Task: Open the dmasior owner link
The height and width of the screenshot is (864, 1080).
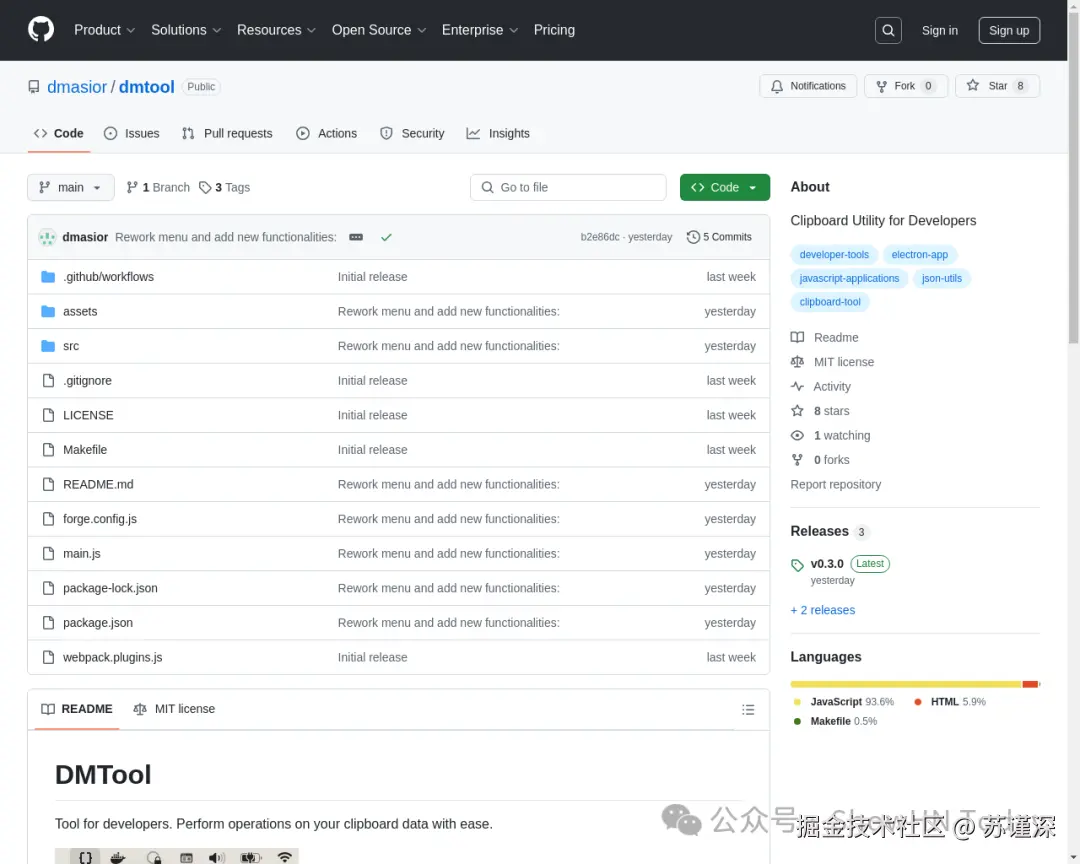Action: (77, 87)
